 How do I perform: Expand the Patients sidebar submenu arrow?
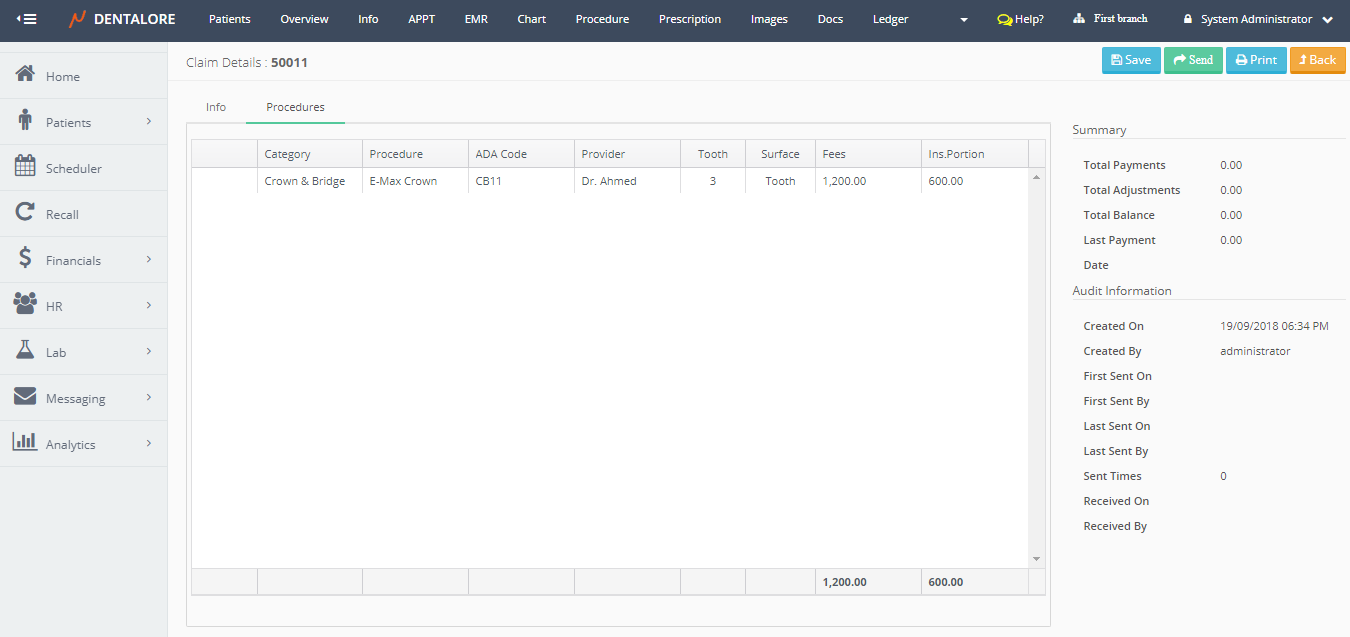point(149,122)
